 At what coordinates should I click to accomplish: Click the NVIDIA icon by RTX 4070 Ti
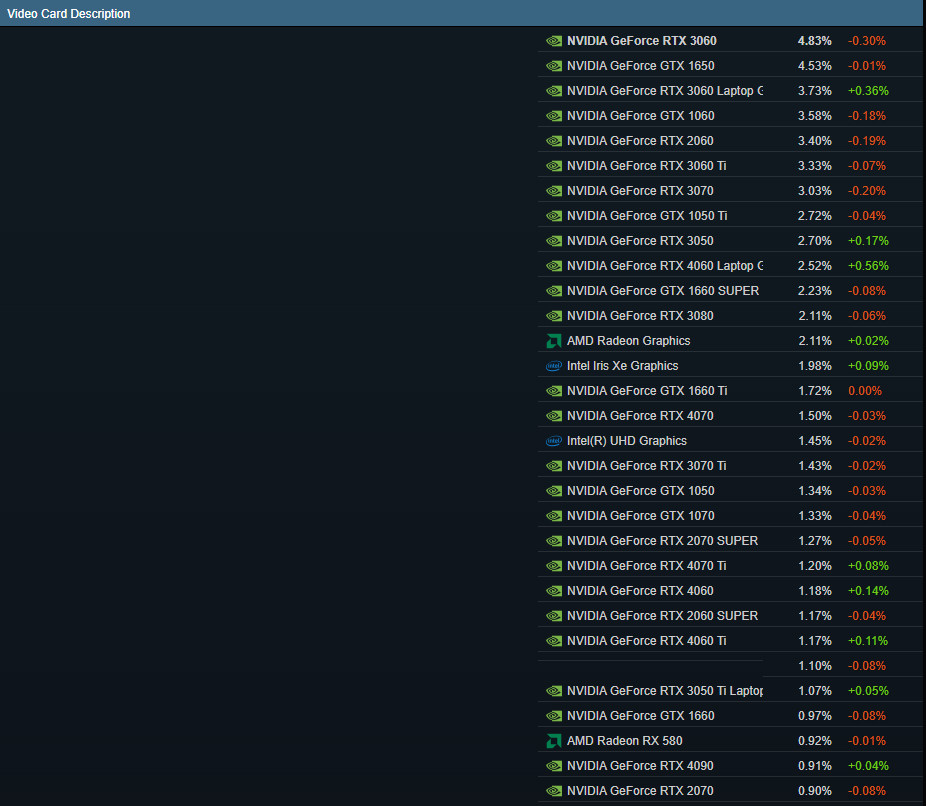pyautogui.click(x=554, y=566)
